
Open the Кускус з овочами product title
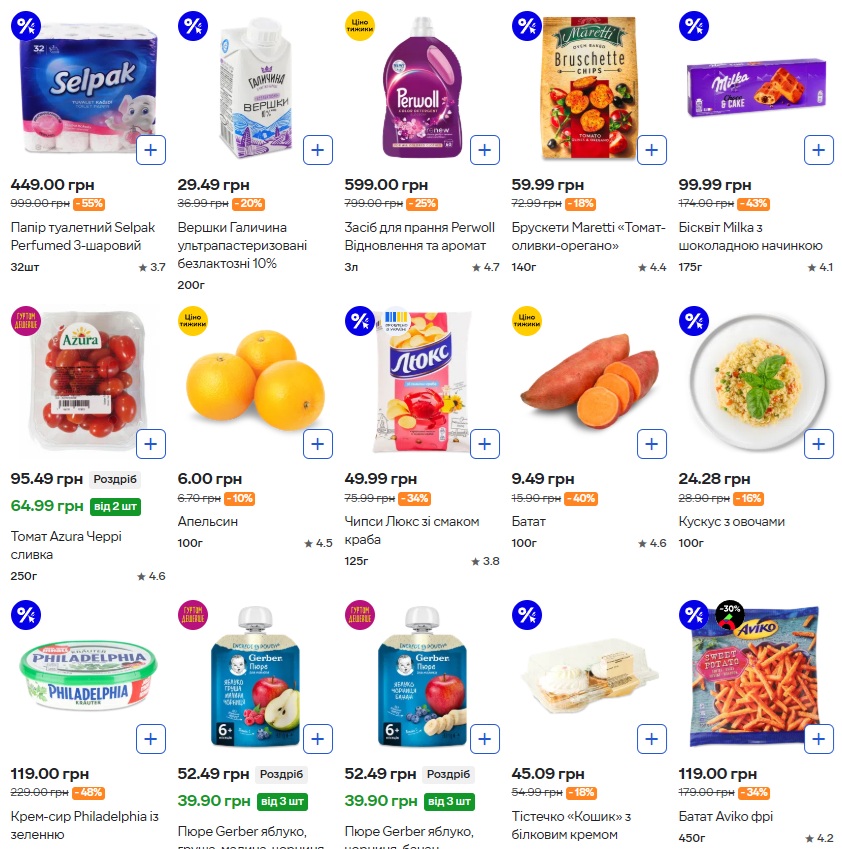(x=731, y=521)
